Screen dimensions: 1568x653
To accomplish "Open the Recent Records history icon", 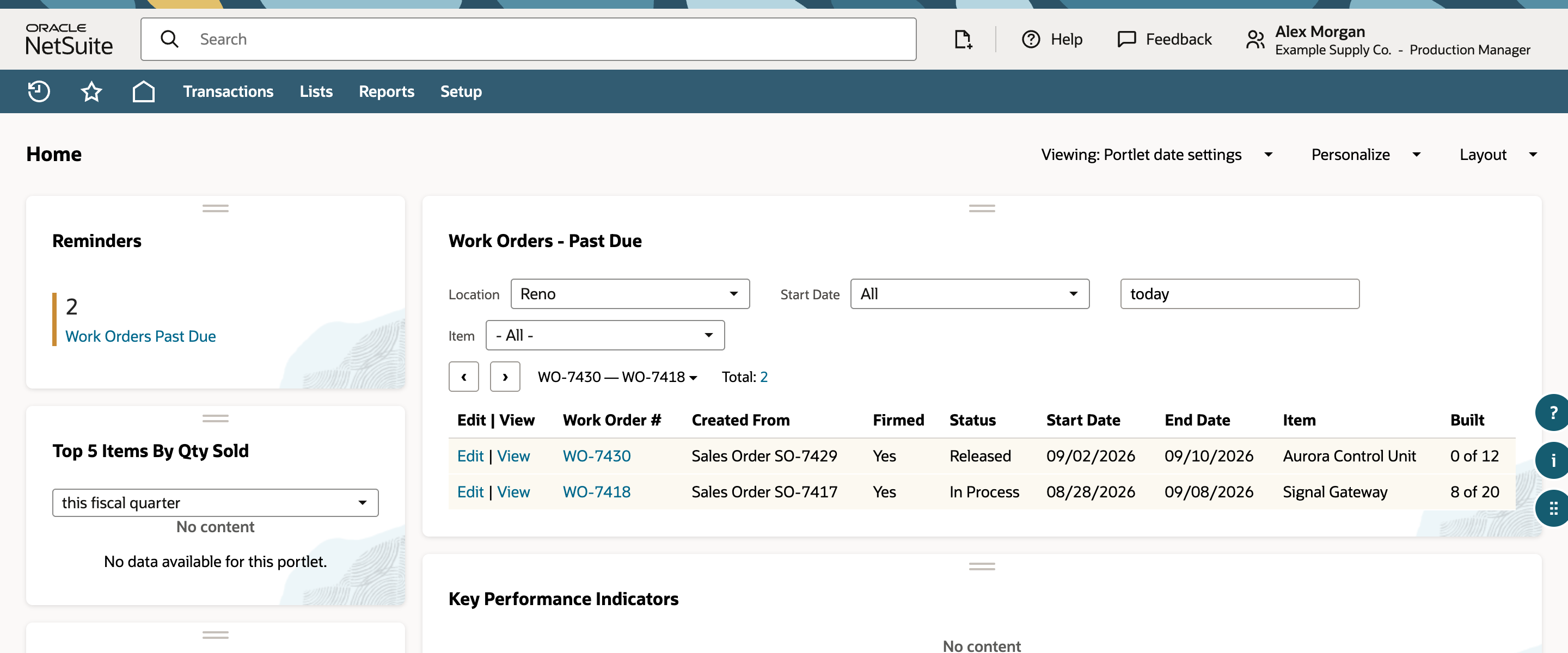I will 39,91.
